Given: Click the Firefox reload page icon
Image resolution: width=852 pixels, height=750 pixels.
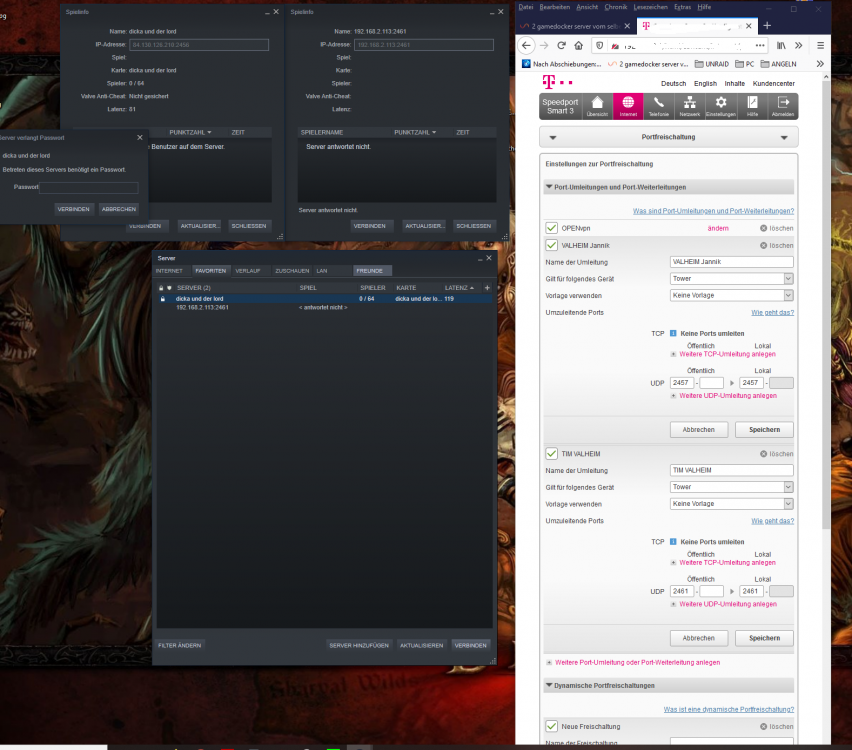Looking at the screenshot, I should (x=561, y=46).
